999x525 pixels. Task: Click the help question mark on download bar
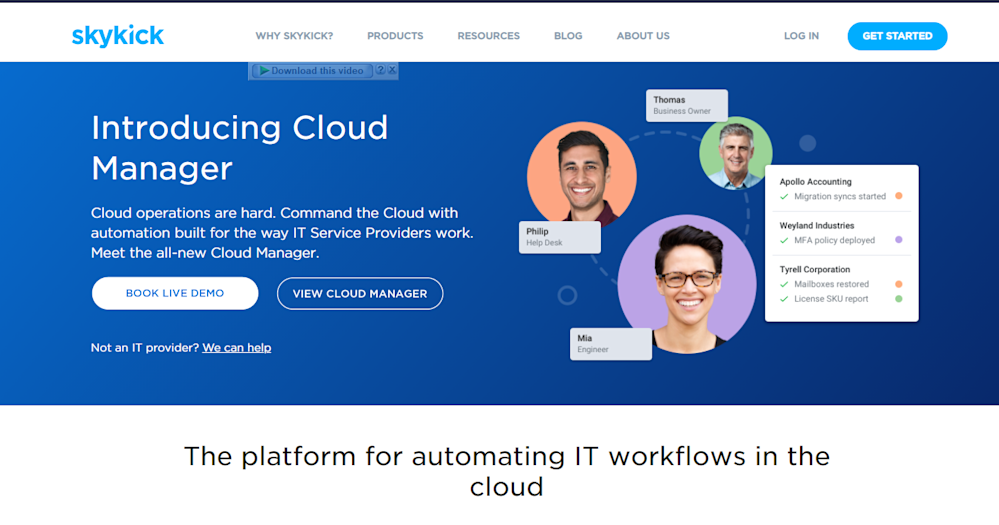click(380, 70)
